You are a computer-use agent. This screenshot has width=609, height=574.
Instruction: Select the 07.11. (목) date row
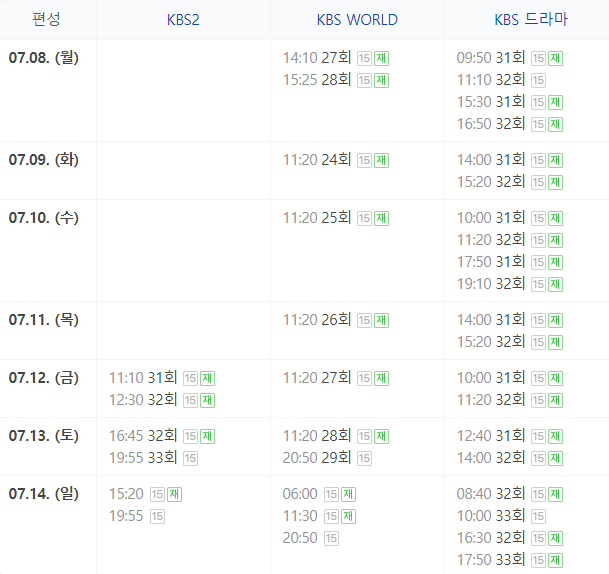pyautogui.click(x=44, y=320)
